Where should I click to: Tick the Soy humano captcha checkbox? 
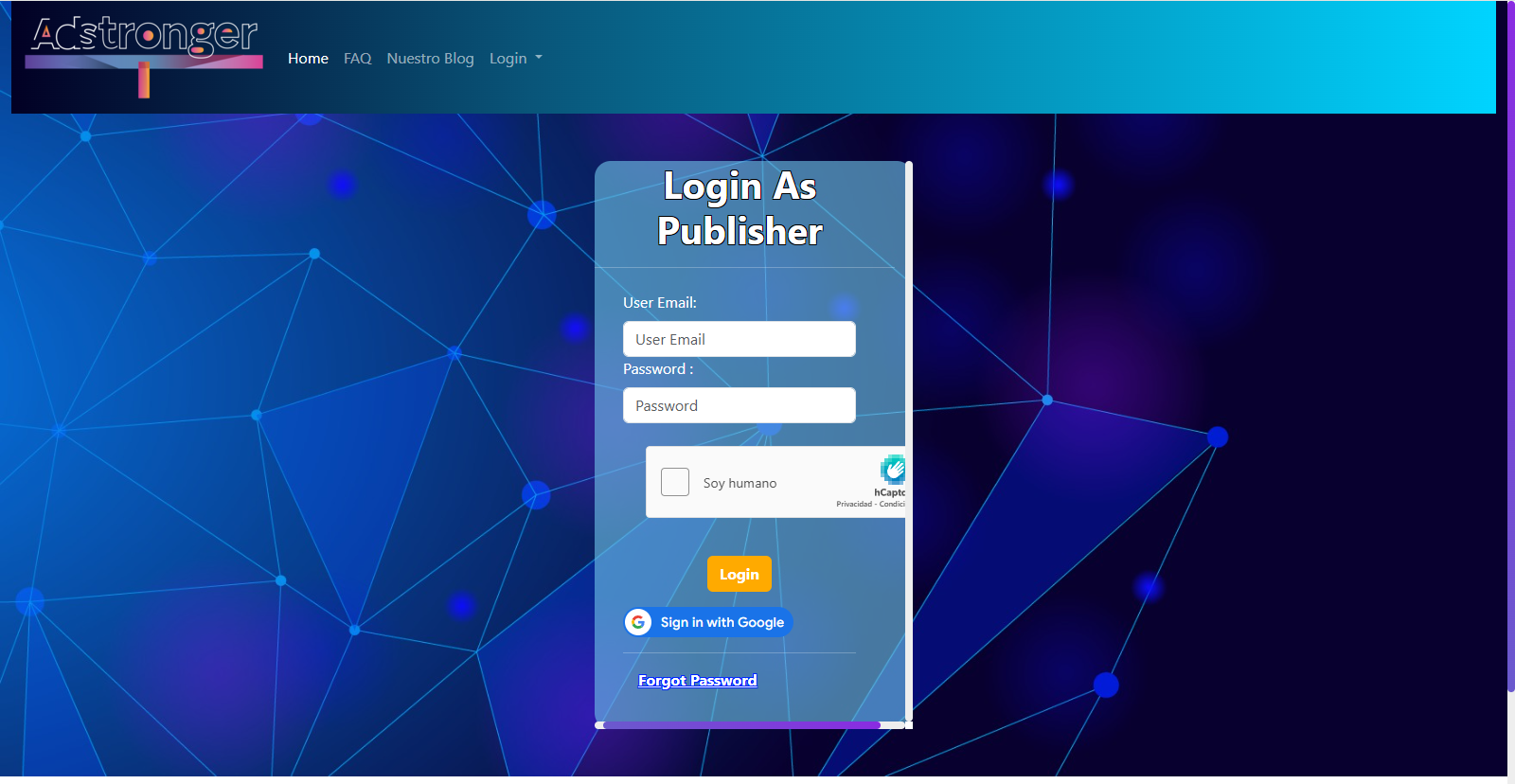(675, 482)
